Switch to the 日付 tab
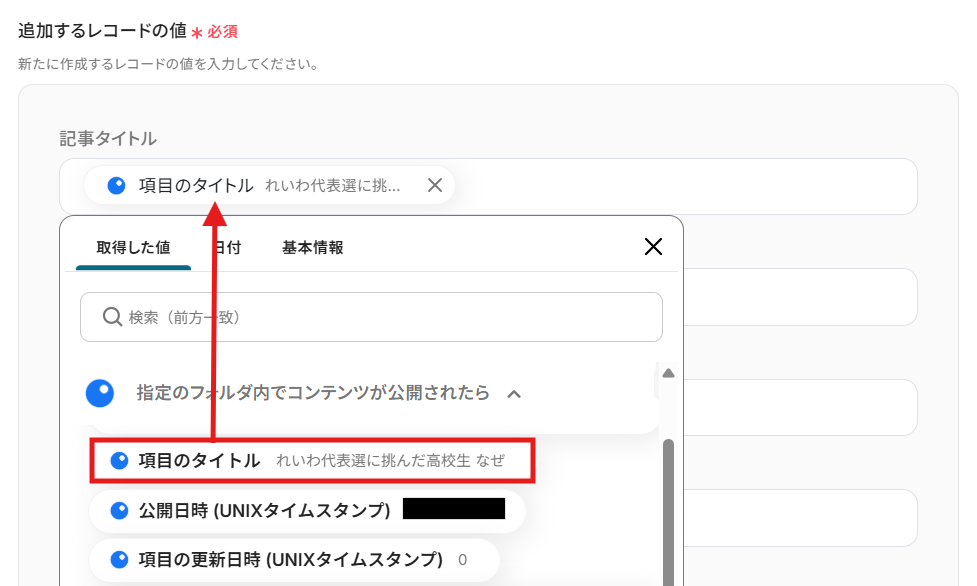Screen dimensions: 977x586 pyautogui.click(x=227, y=248)
